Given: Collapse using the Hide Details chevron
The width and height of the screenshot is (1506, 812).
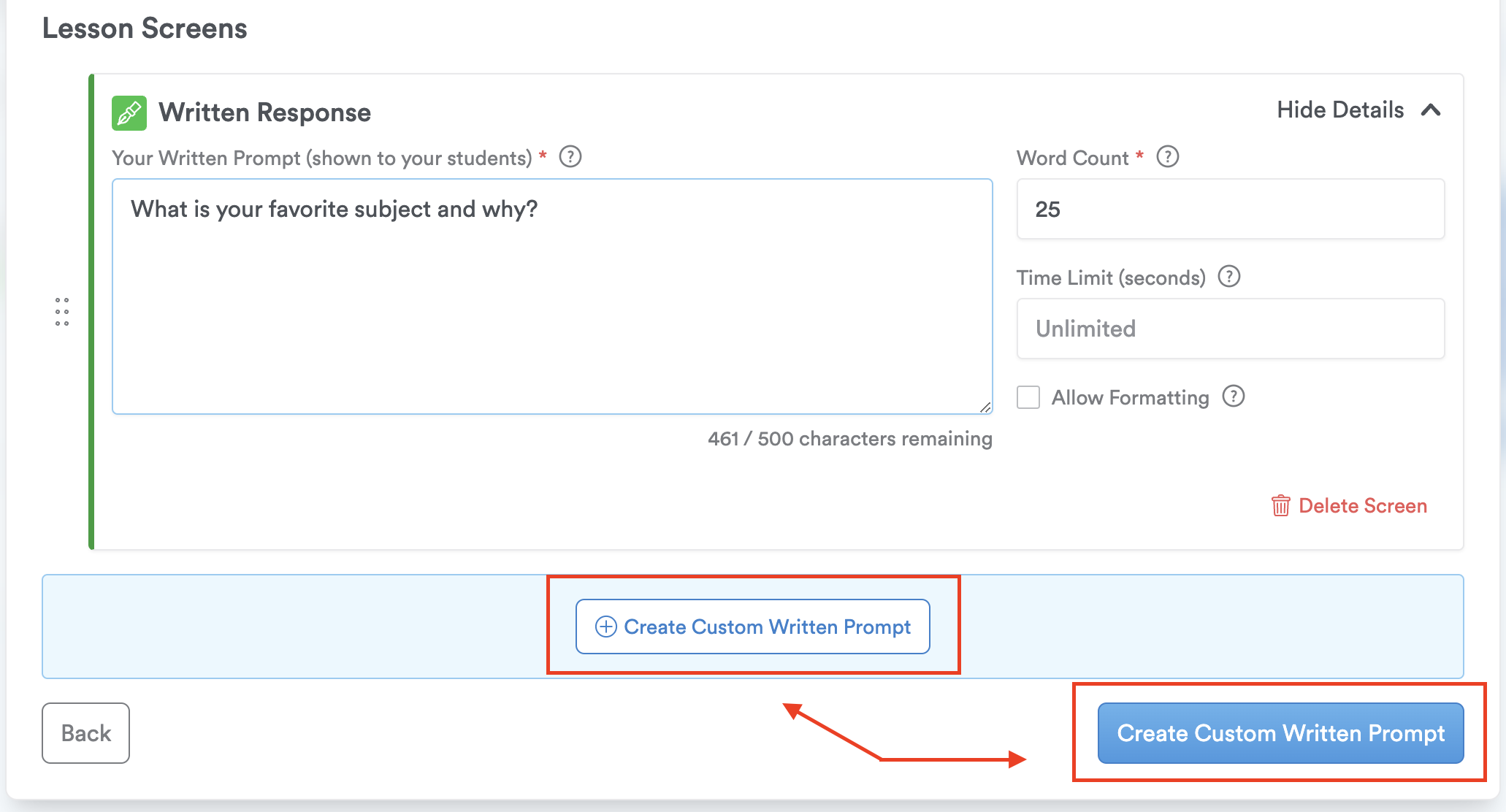Looking at the screenshot, I should 1431,110.
